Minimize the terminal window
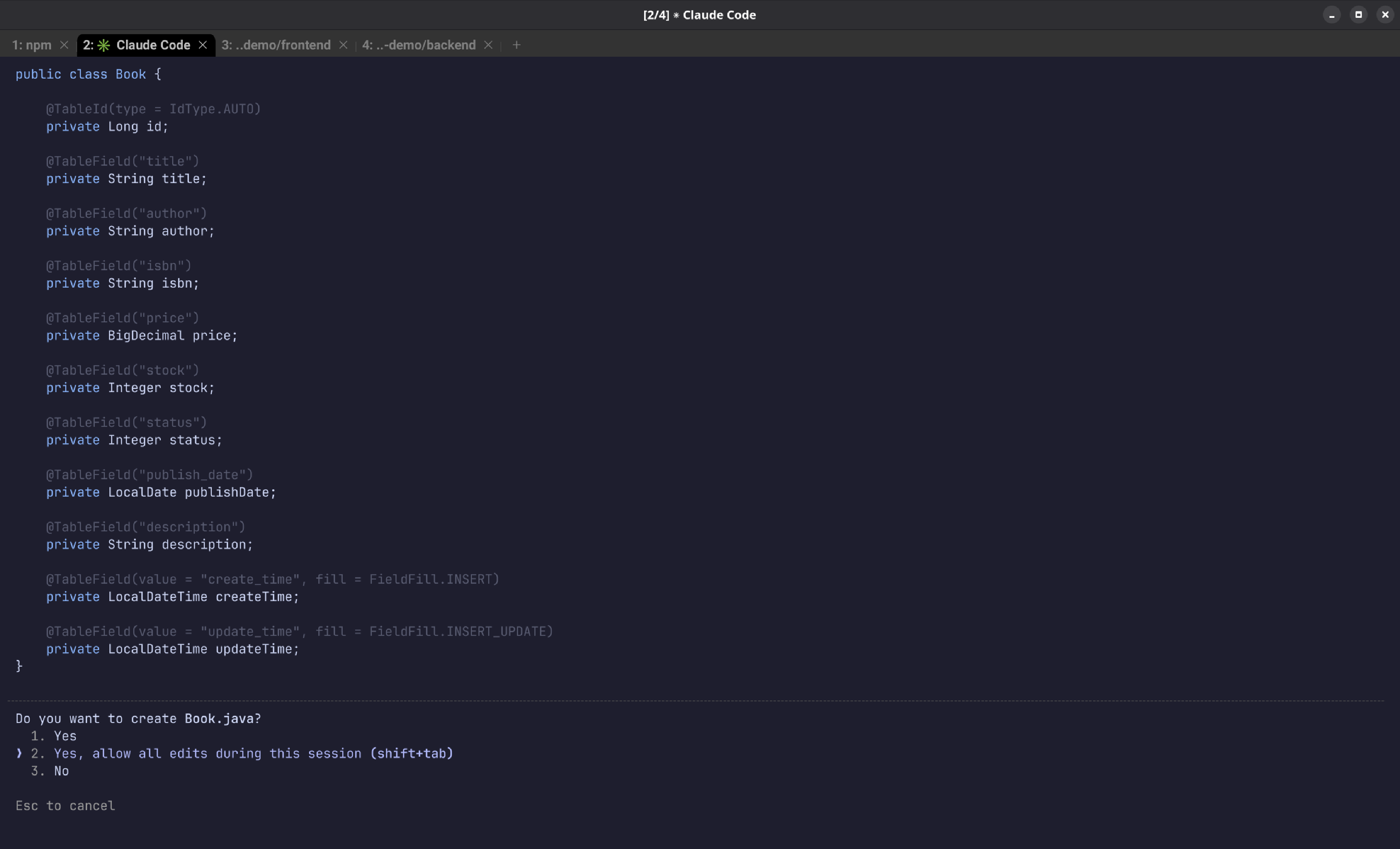The width and height of the screenshot is (1400, 849). (1331, 15)
